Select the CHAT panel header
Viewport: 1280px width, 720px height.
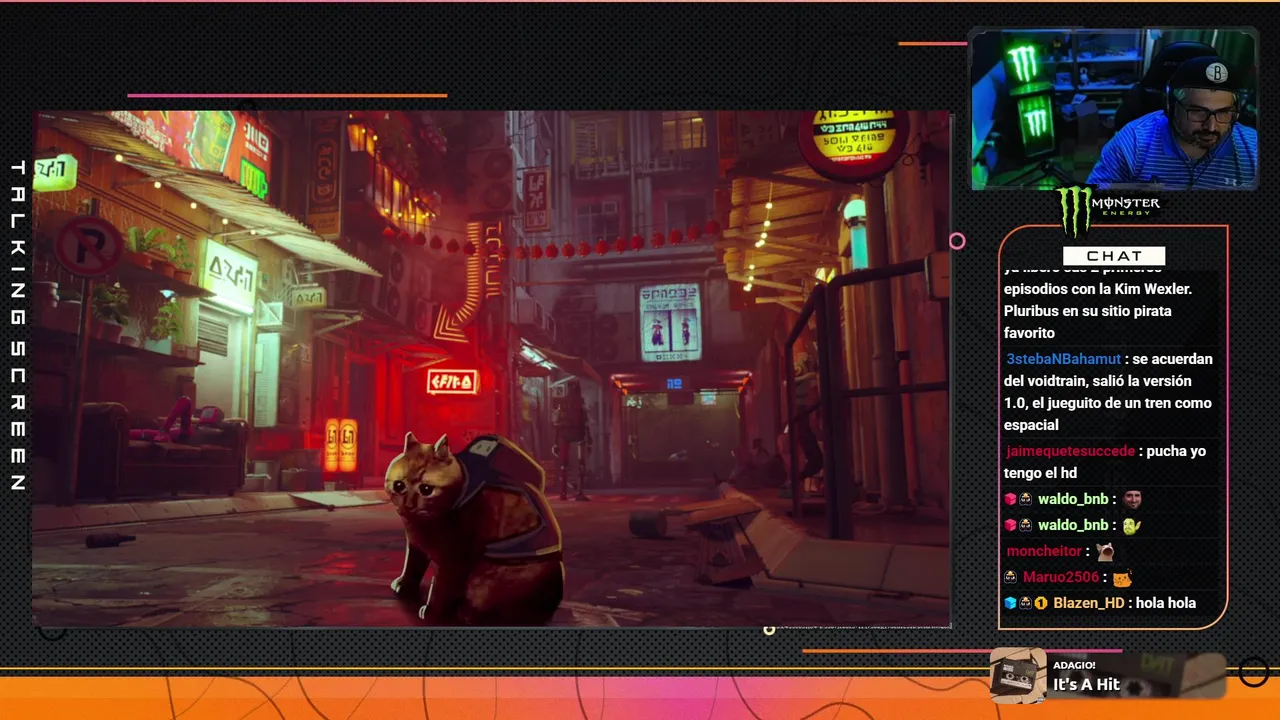pos(1114,256)
